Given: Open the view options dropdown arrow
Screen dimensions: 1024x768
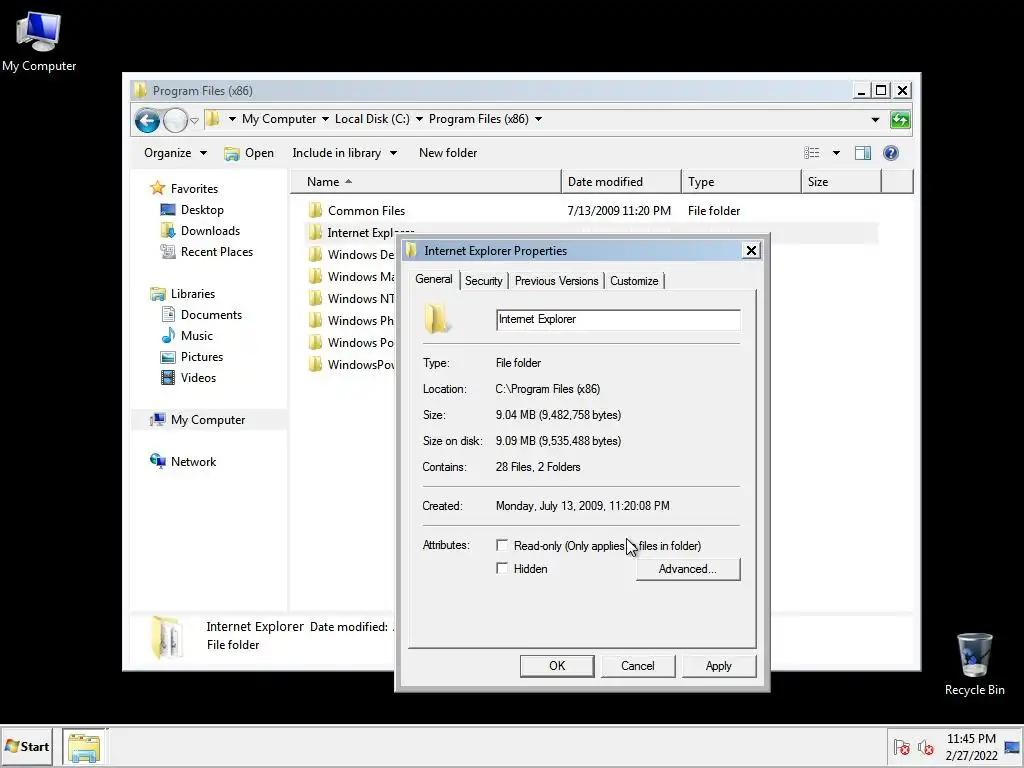Looking at the screenshot, I should 836,153.
